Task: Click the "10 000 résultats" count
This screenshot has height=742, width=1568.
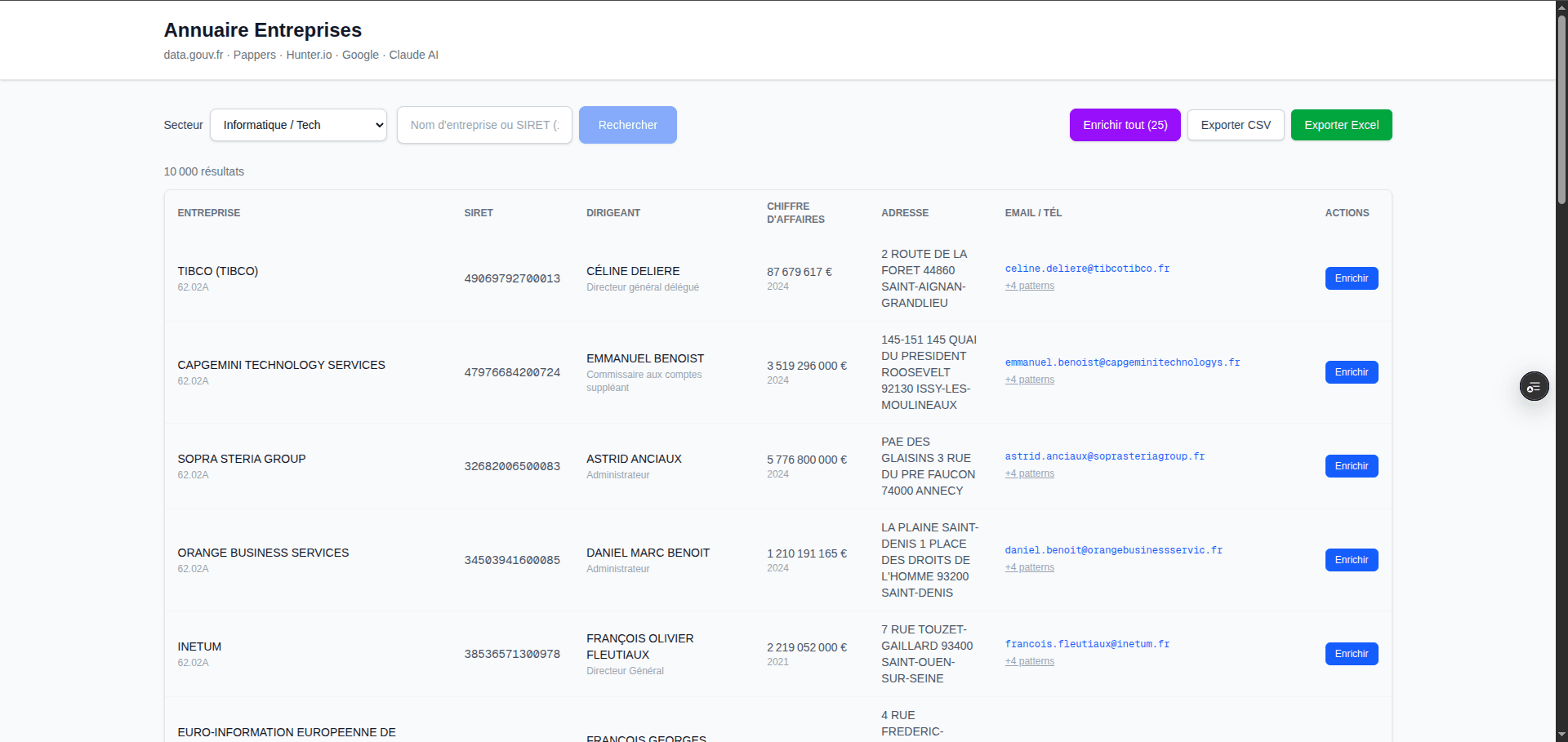Action: (x=204, y=171)
